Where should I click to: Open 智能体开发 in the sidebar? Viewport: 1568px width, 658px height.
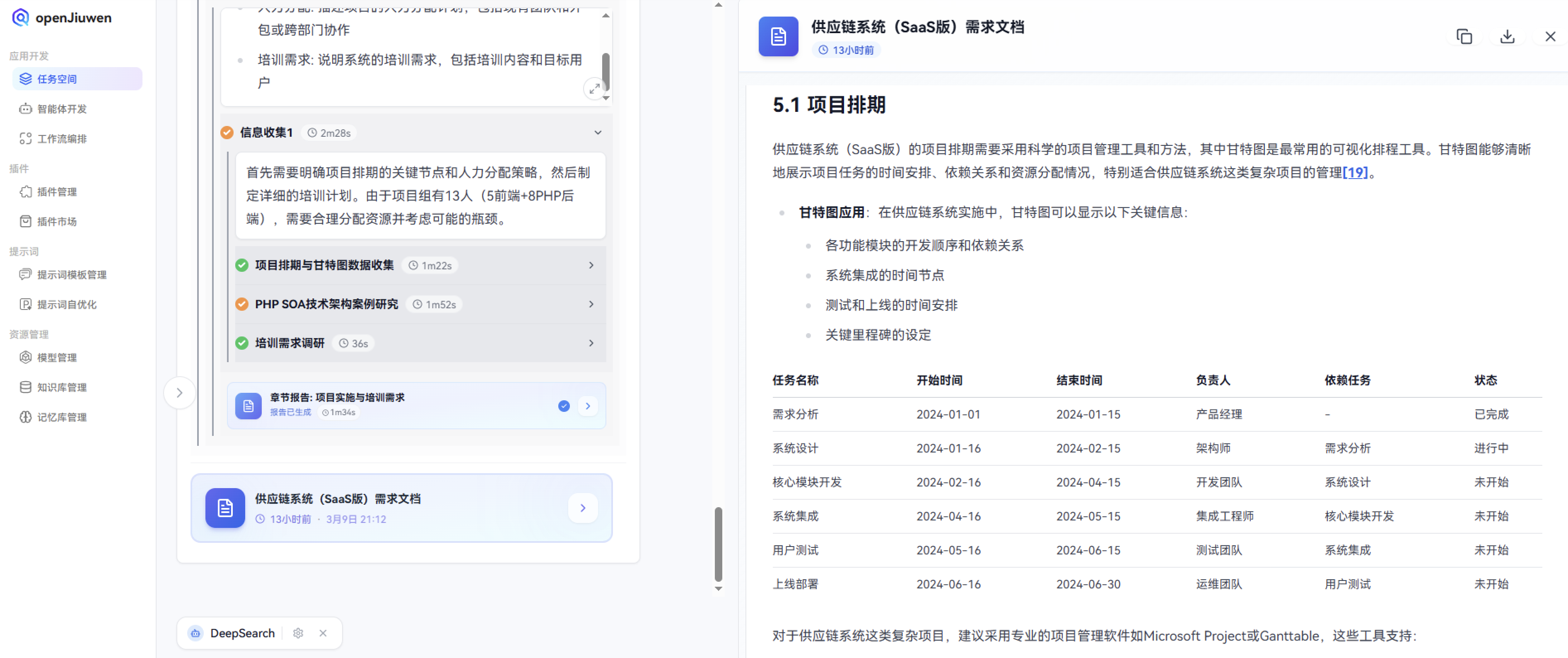pyautogui.click(x=61, y=109)
